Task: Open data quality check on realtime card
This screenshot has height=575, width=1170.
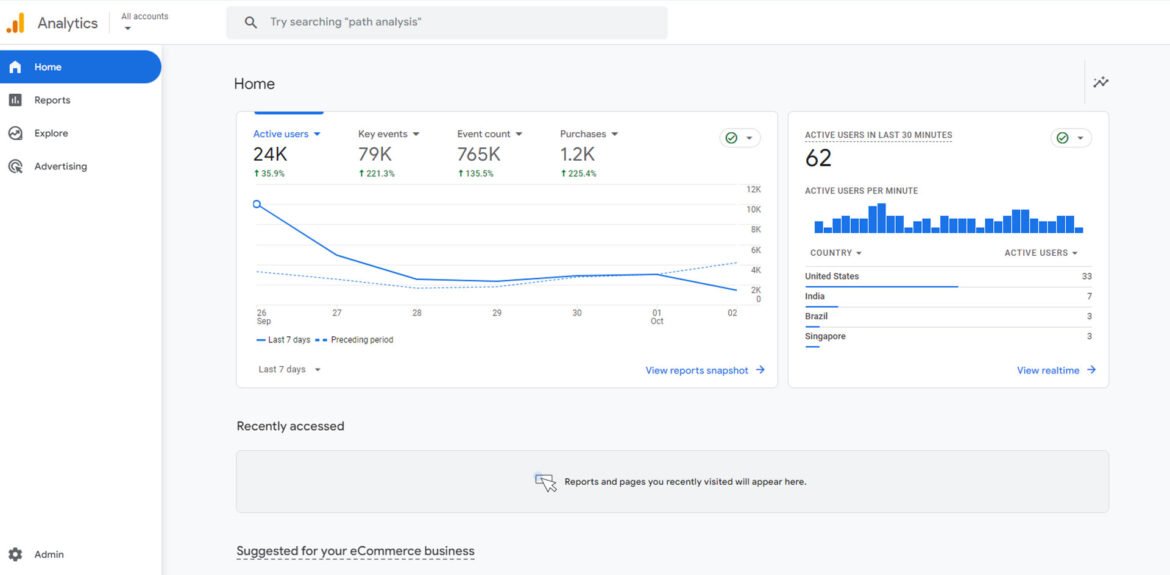Action: pyautogui.click(x=1070, y=138)
